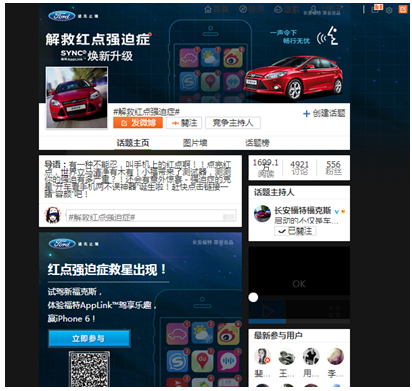This screenshot has height=391, width=412.
Task: Click the 阅读 read count statistic
Action: tap(265, 168)
